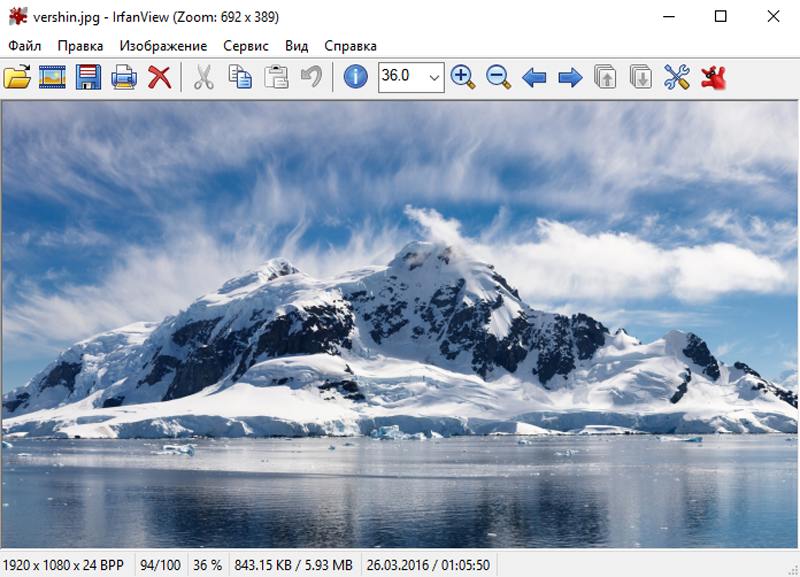800x577 pixels.
Task: Undo last action with the arrow icon
Action: 311,77
